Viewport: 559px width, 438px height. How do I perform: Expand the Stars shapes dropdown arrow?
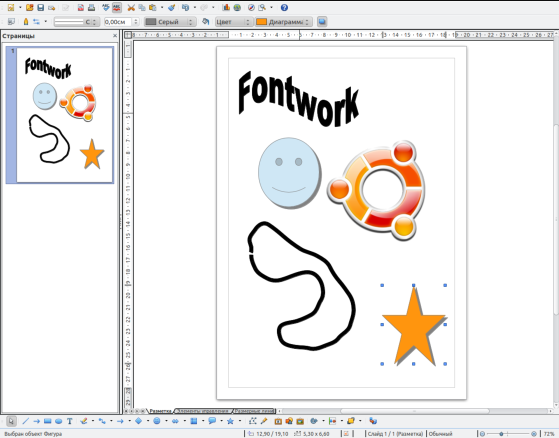240,421
